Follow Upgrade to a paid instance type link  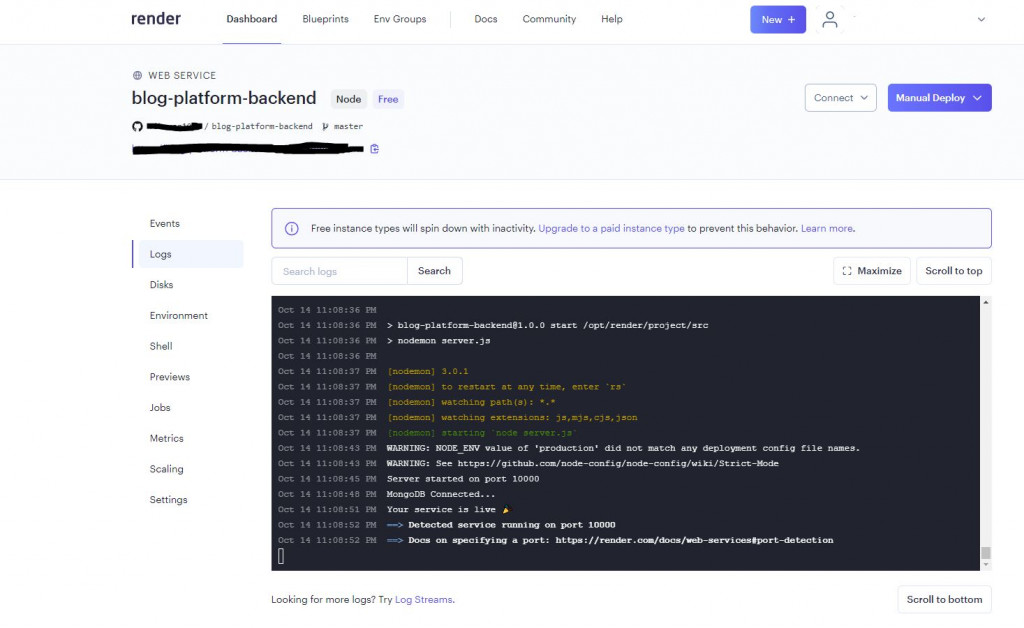click(611, 228)
